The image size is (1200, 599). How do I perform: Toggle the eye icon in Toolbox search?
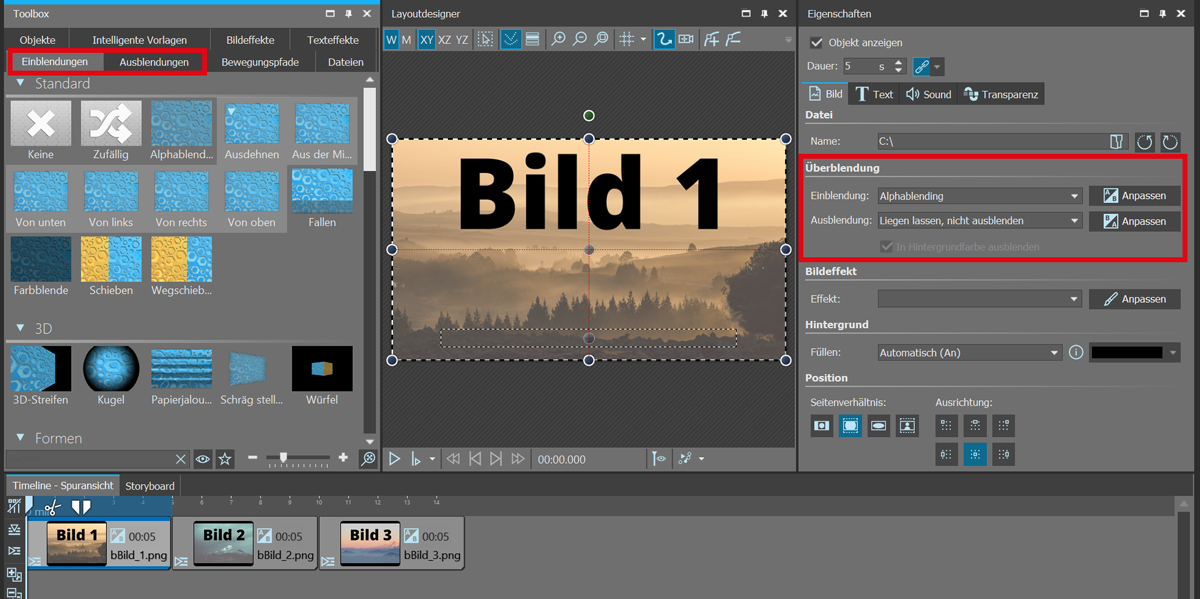click(203, 459)
